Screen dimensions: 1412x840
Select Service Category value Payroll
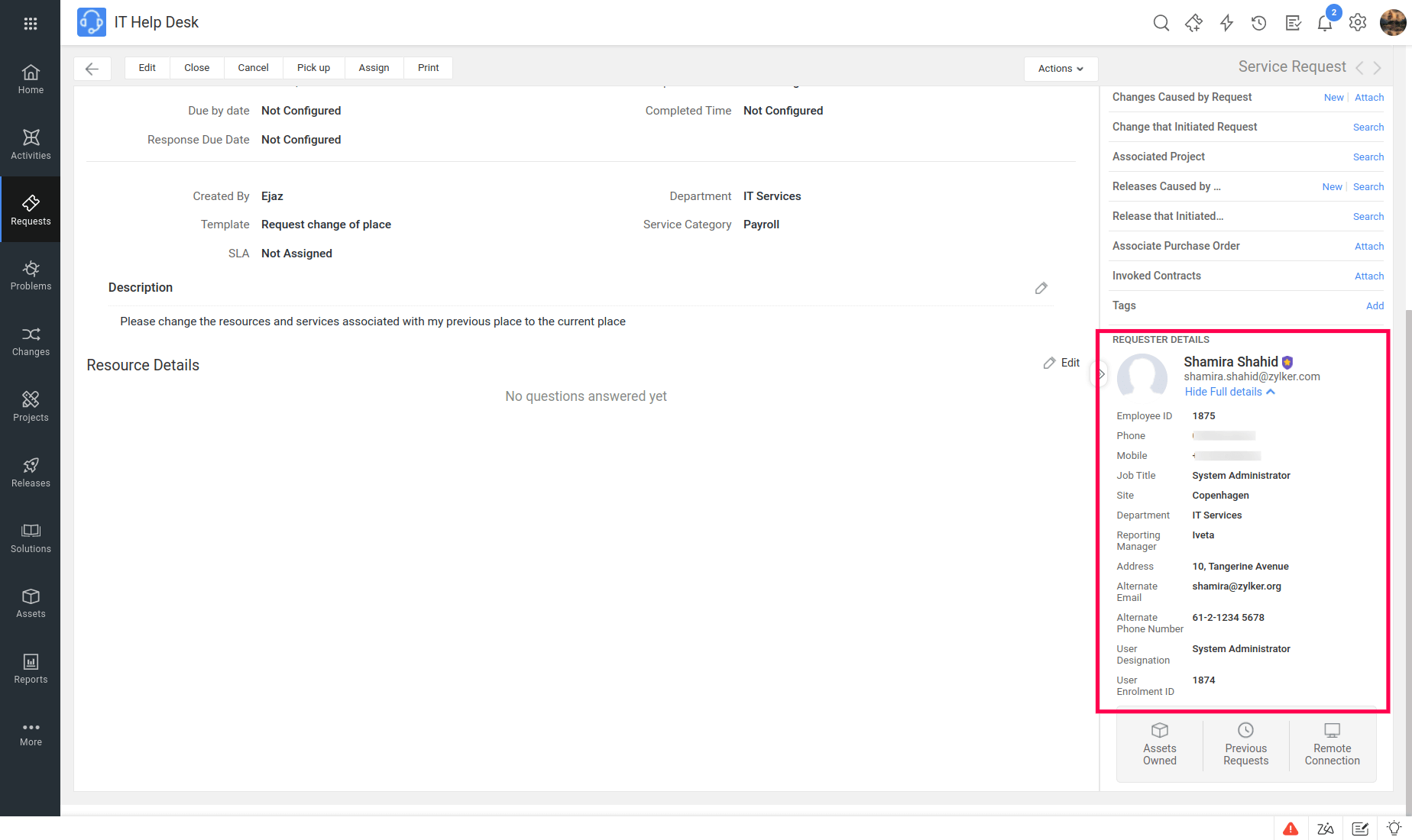pyautogui.click(x=761, y=225)
